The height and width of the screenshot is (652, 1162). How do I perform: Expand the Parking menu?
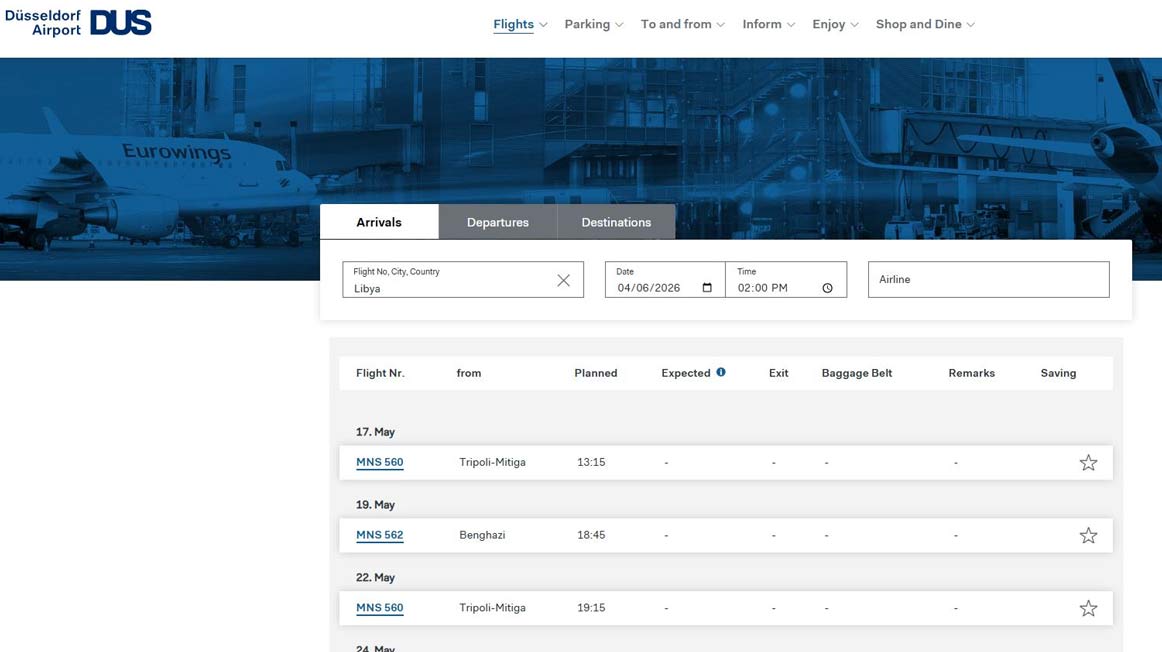point(594,24)
